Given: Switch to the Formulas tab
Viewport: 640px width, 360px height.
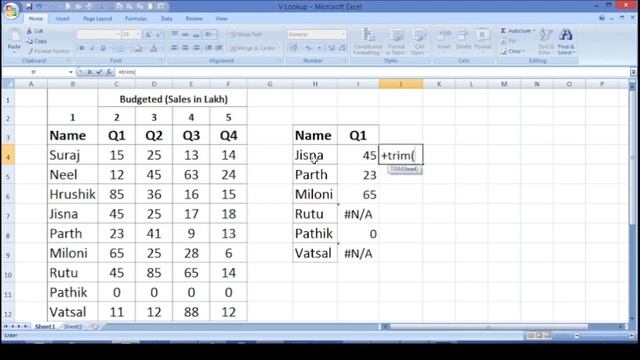Looking at the screenshot, I should [136, 19].
